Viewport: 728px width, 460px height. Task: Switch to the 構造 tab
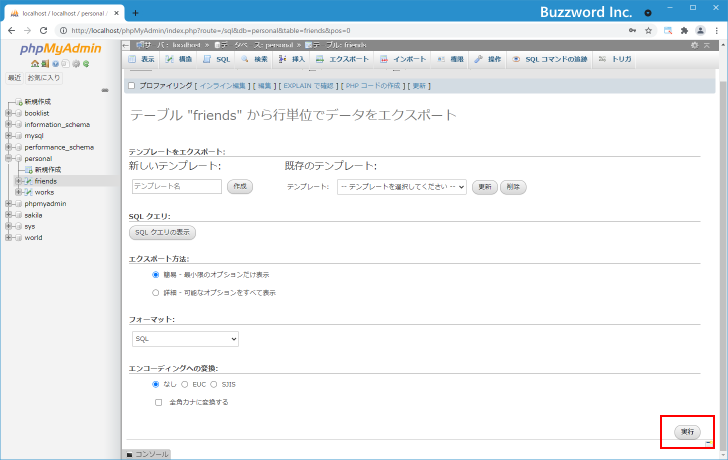click(x=179, y=59)
